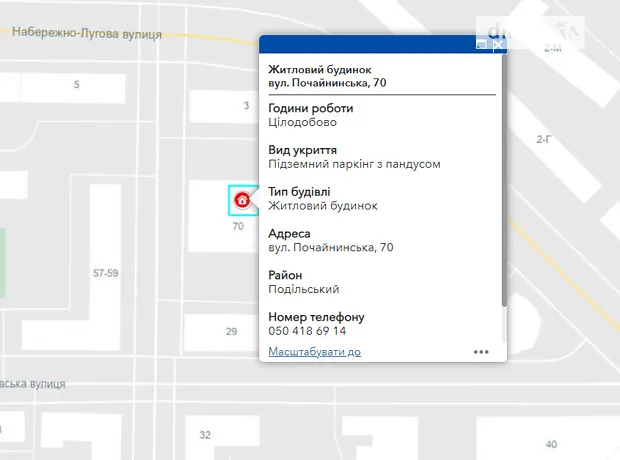
Task: Click the 'Набережно-Лугова вулиця' street label
Action: click(x=87, y=33)
